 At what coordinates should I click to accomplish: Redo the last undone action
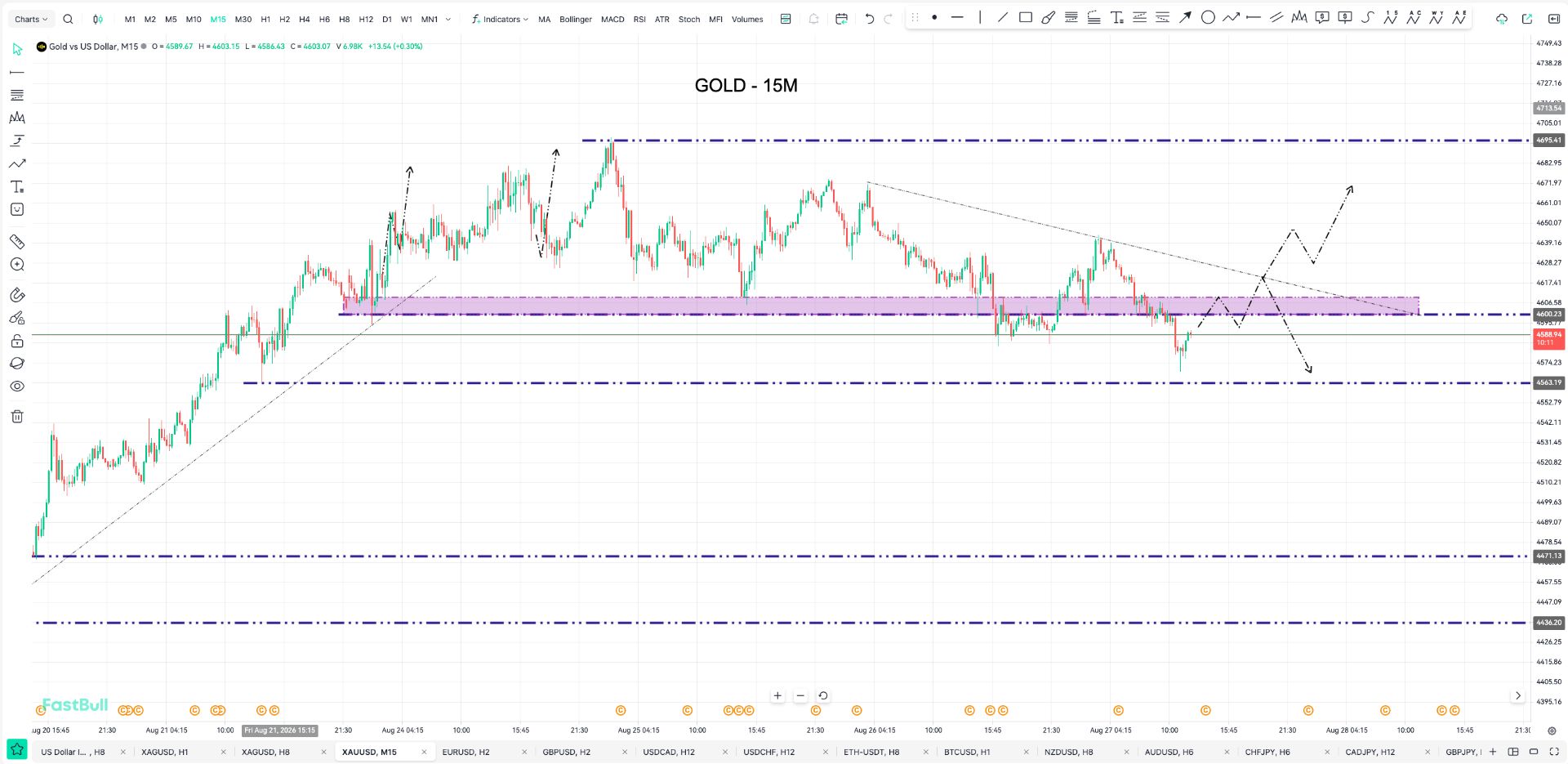pyautogui.click(x=889, y=19)
